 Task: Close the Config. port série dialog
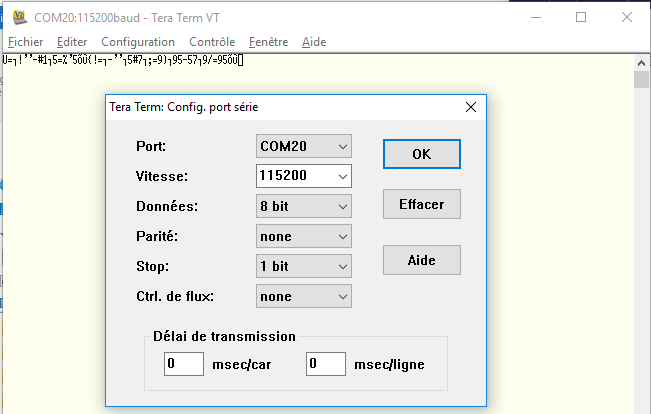tap(471, 107)
